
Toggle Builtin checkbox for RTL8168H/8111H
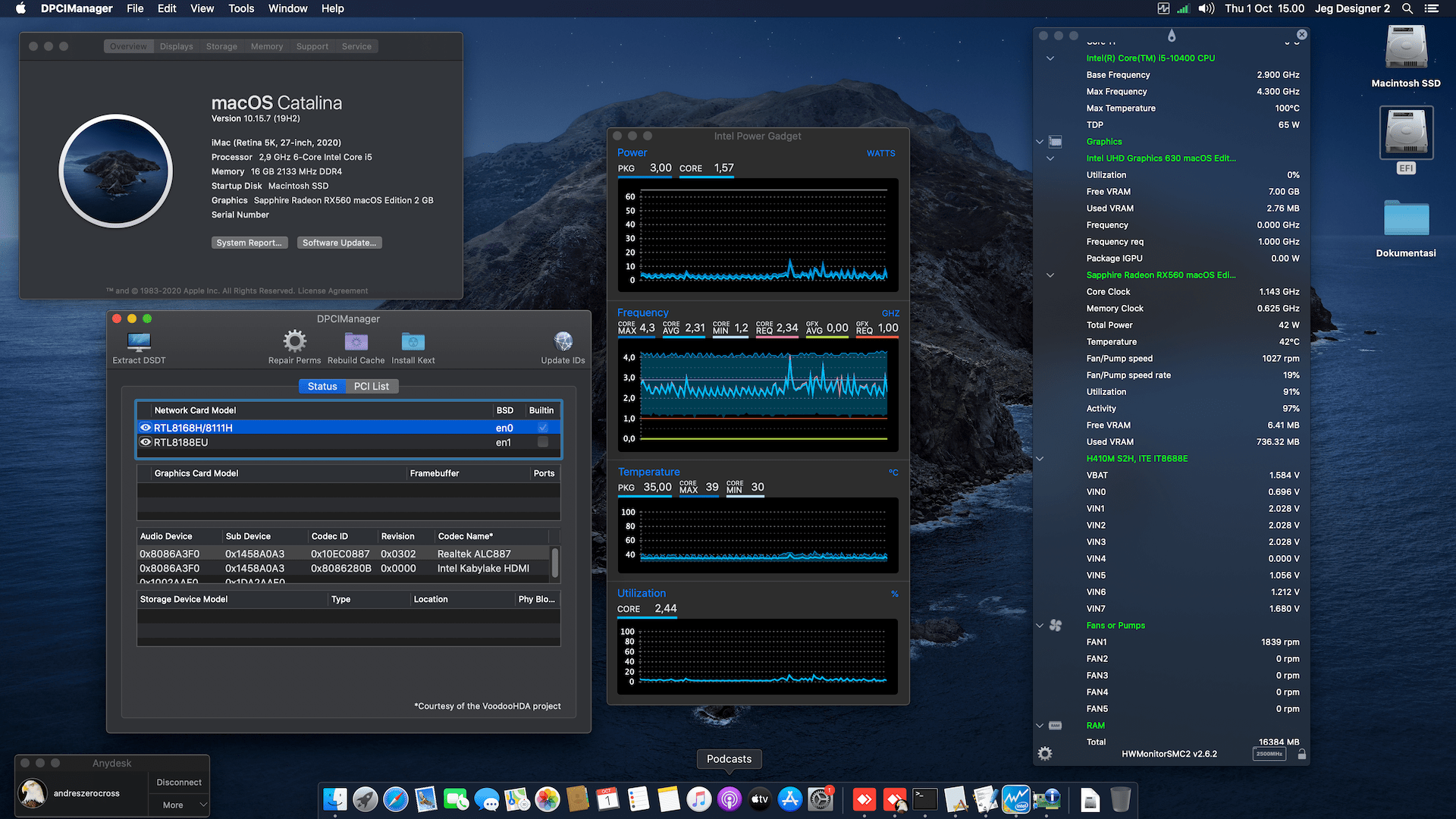543,428
